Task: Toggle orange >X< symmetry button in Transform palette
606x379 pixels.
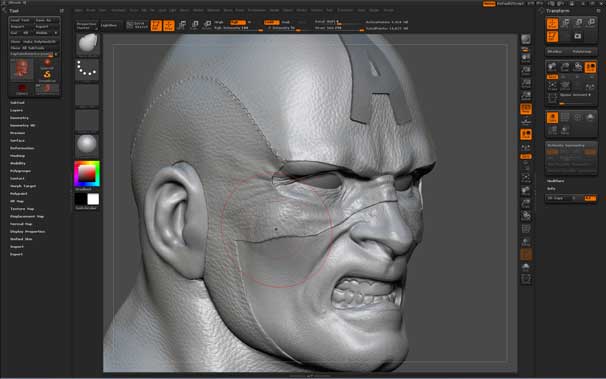Action: point(552,152)
